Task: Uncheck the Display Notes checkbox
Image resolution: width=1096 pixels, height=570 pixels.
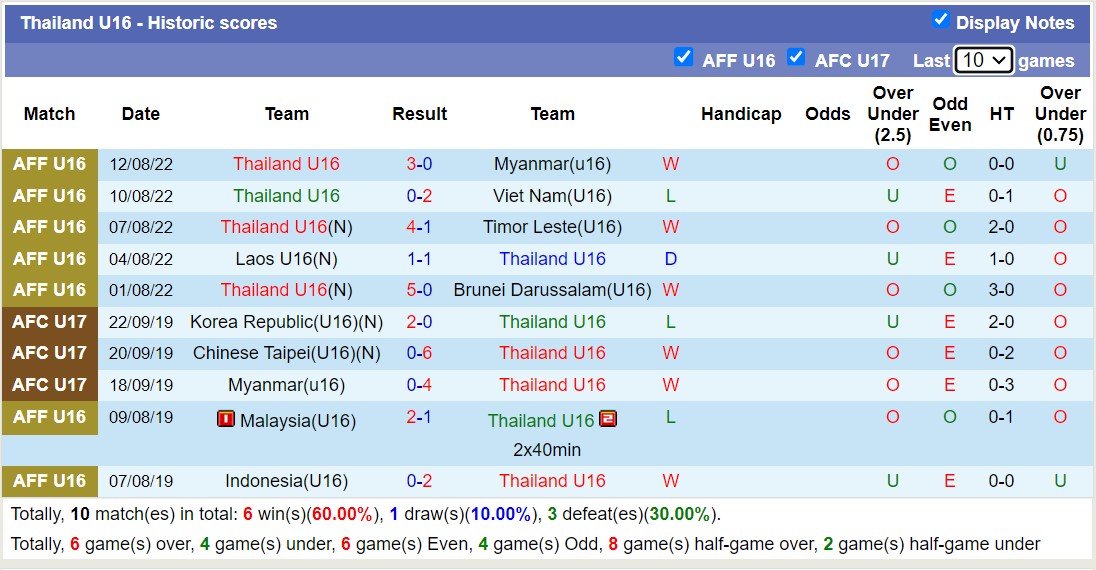Action: tap(940, 20)
